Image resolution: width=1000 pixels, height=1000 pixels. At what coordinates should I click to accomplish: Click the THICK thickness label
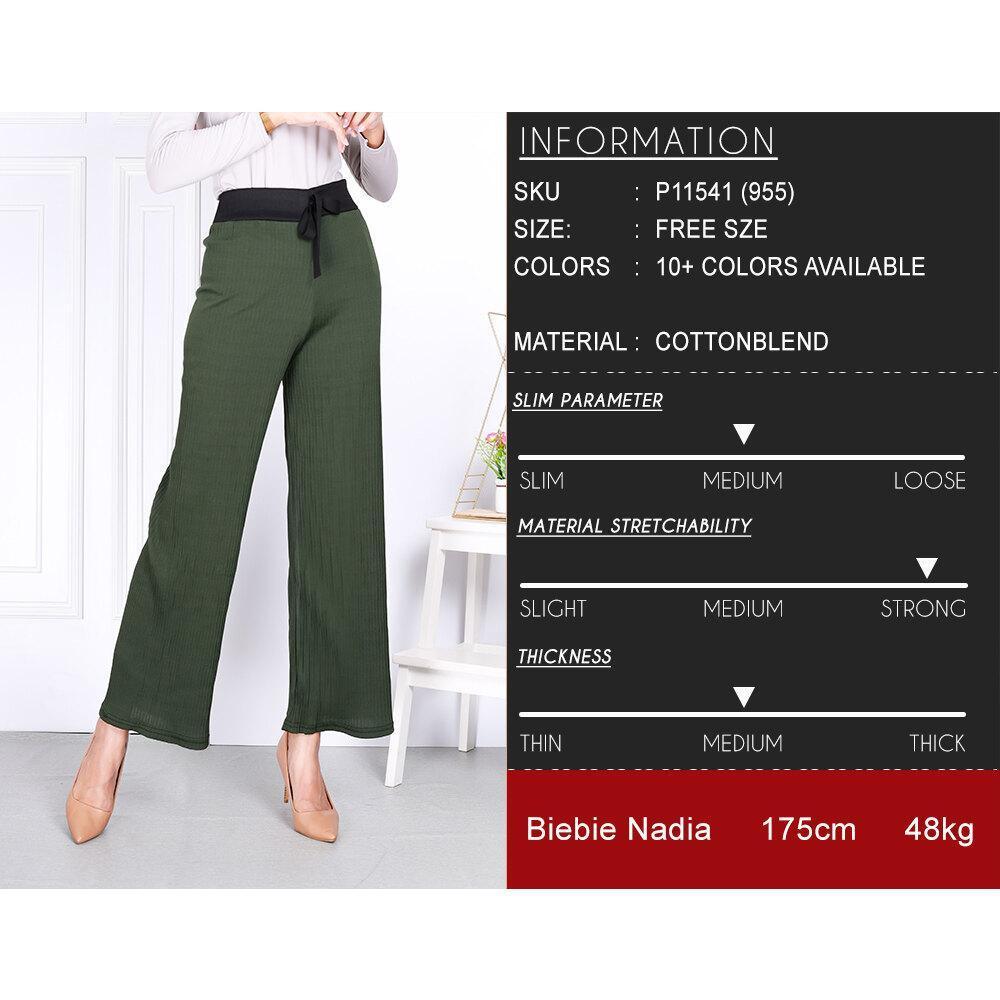point(937,744)
